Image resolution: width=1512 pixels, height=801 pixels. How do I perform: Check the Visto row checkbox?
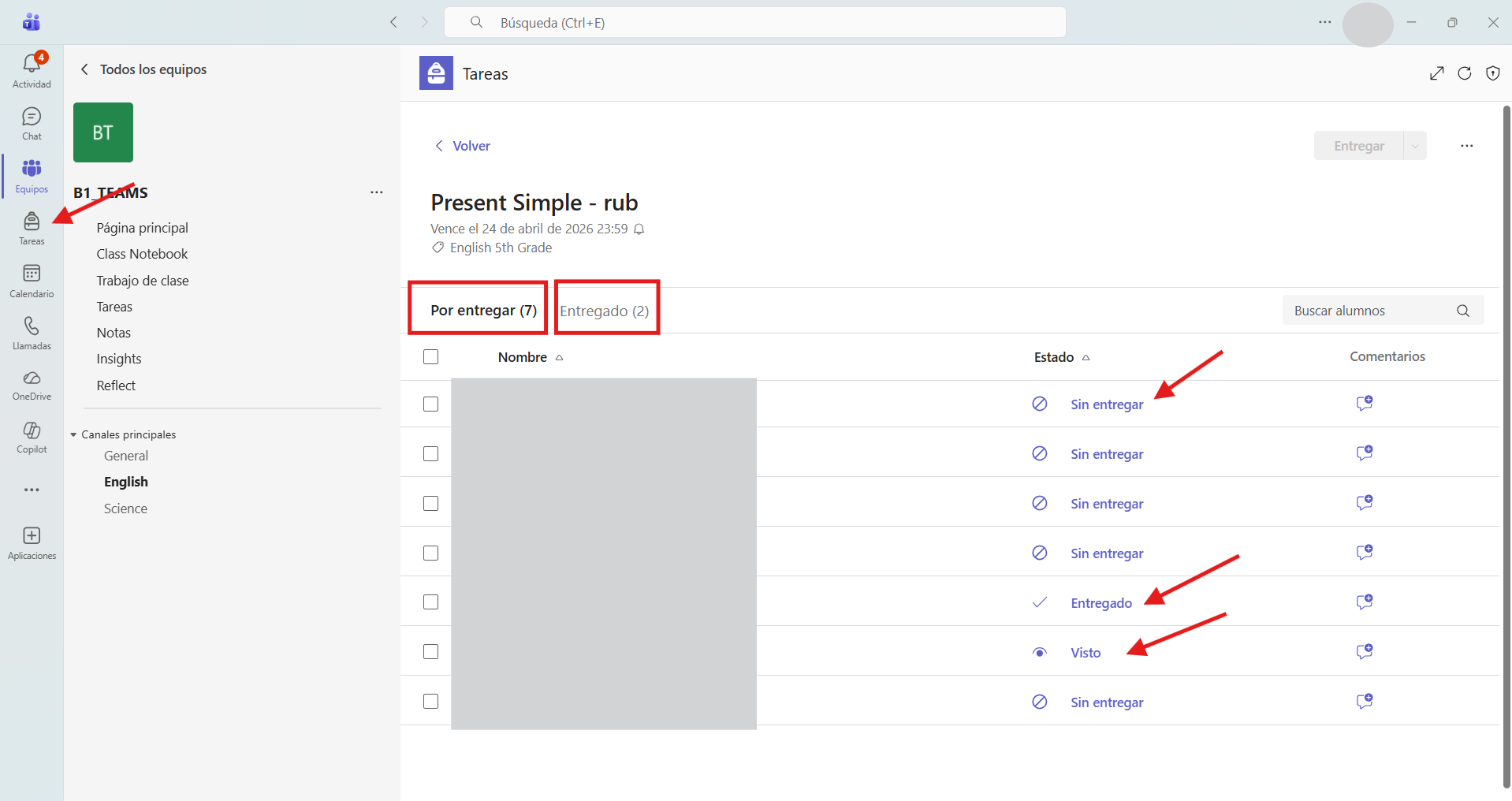point(430,652)
